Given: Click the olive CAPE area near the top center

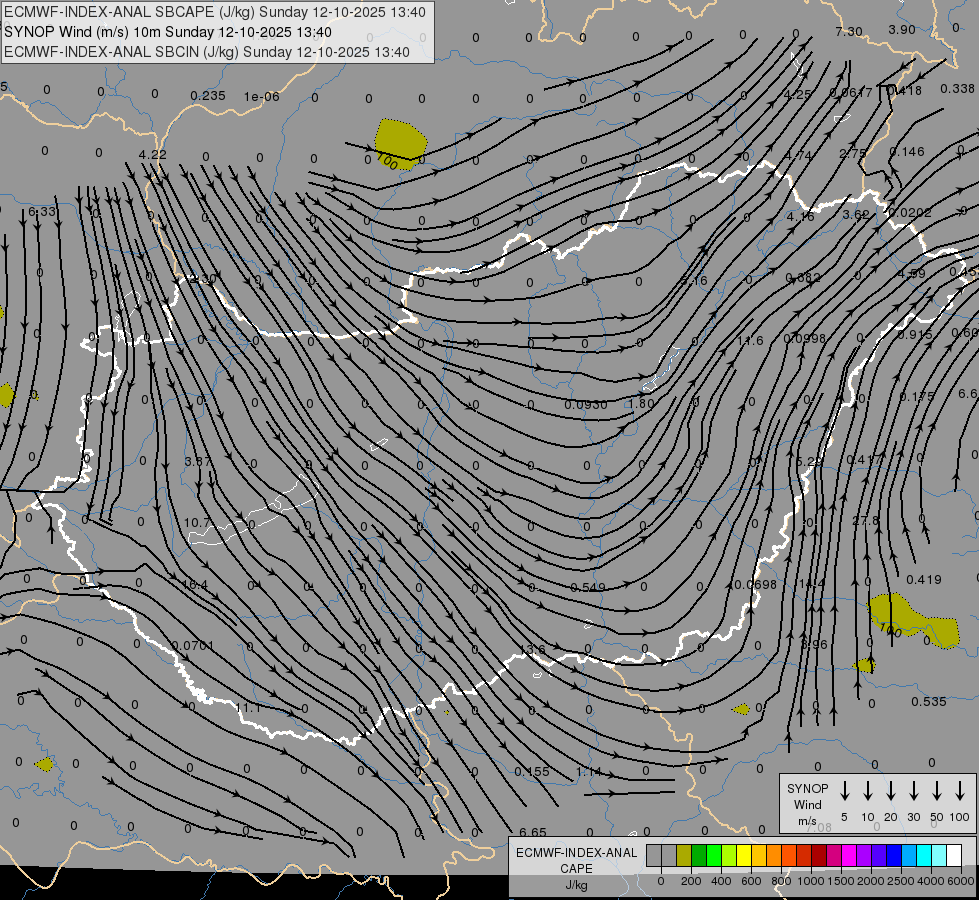Looking at the screenshot, I should tap(401, 144).
